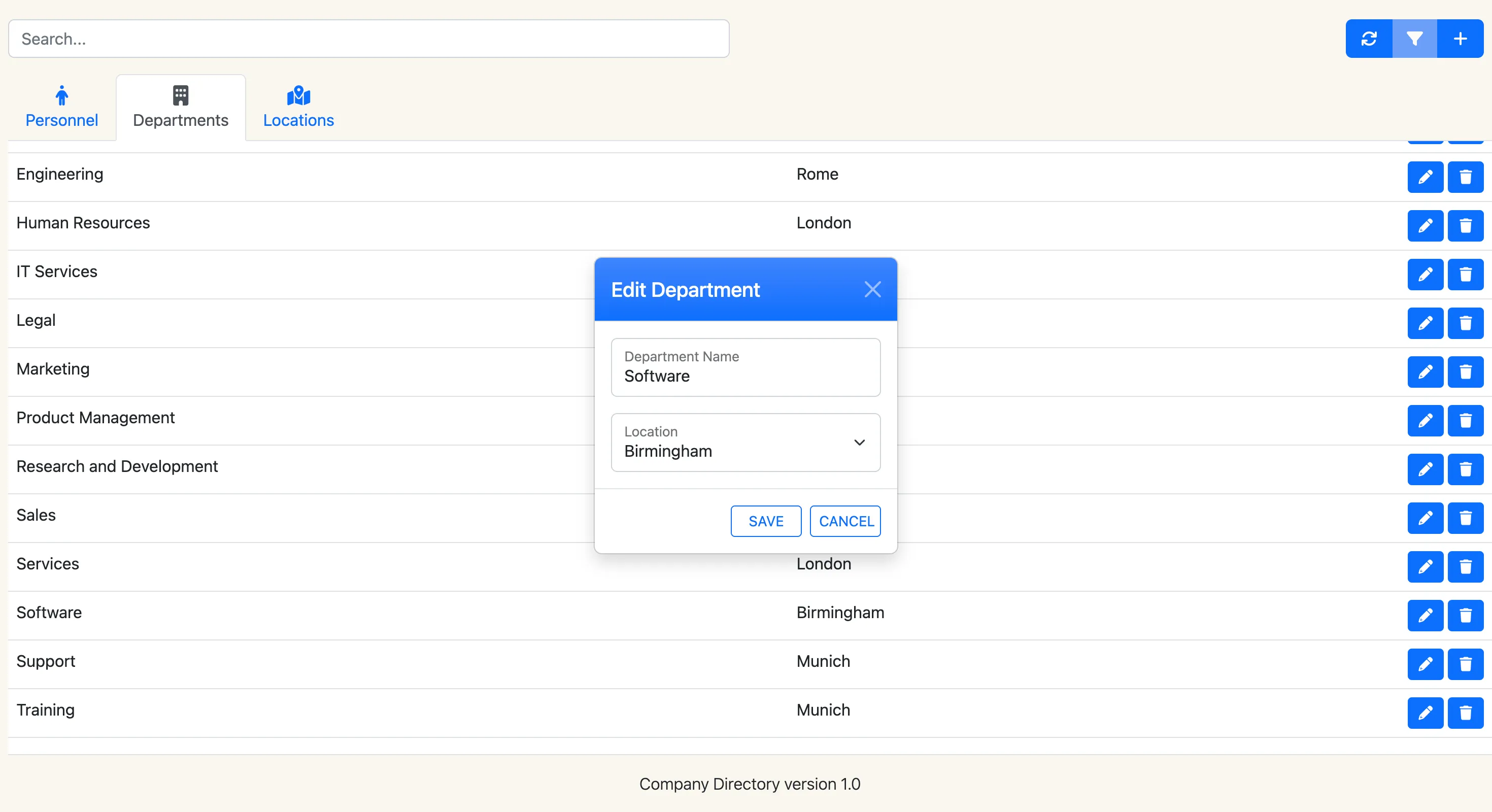
Task: Delete the IT Services department
Action: click(1466, 274)
